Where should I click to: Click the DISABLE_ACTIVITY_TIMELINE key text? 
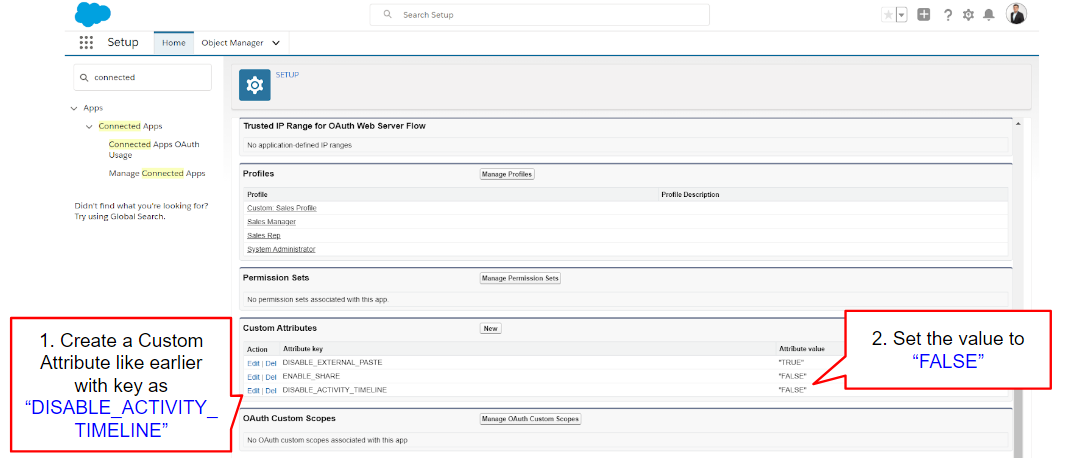pos(334,390)
